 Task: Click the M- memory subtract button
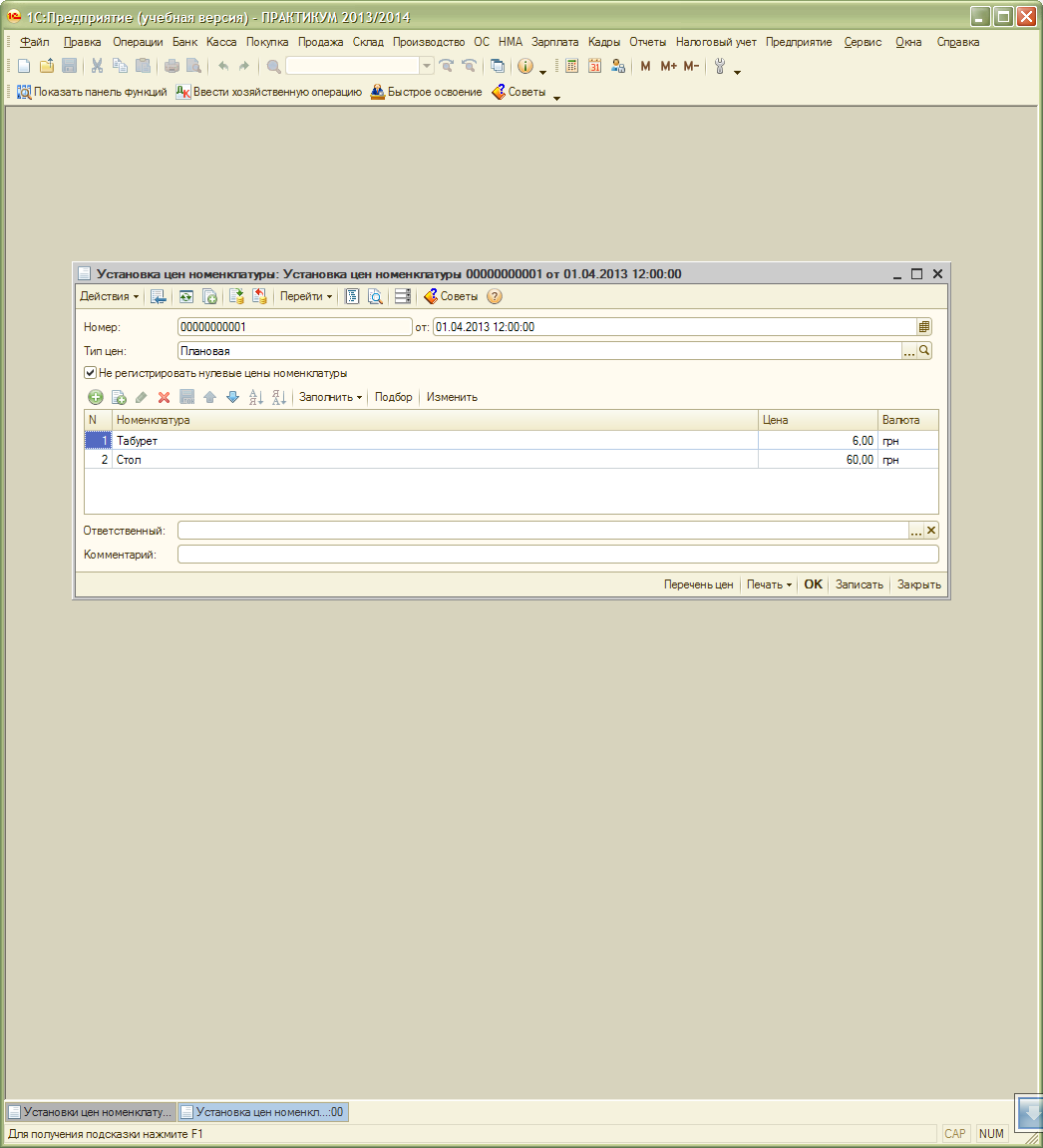pyautogui.click(x=691, y=67)
